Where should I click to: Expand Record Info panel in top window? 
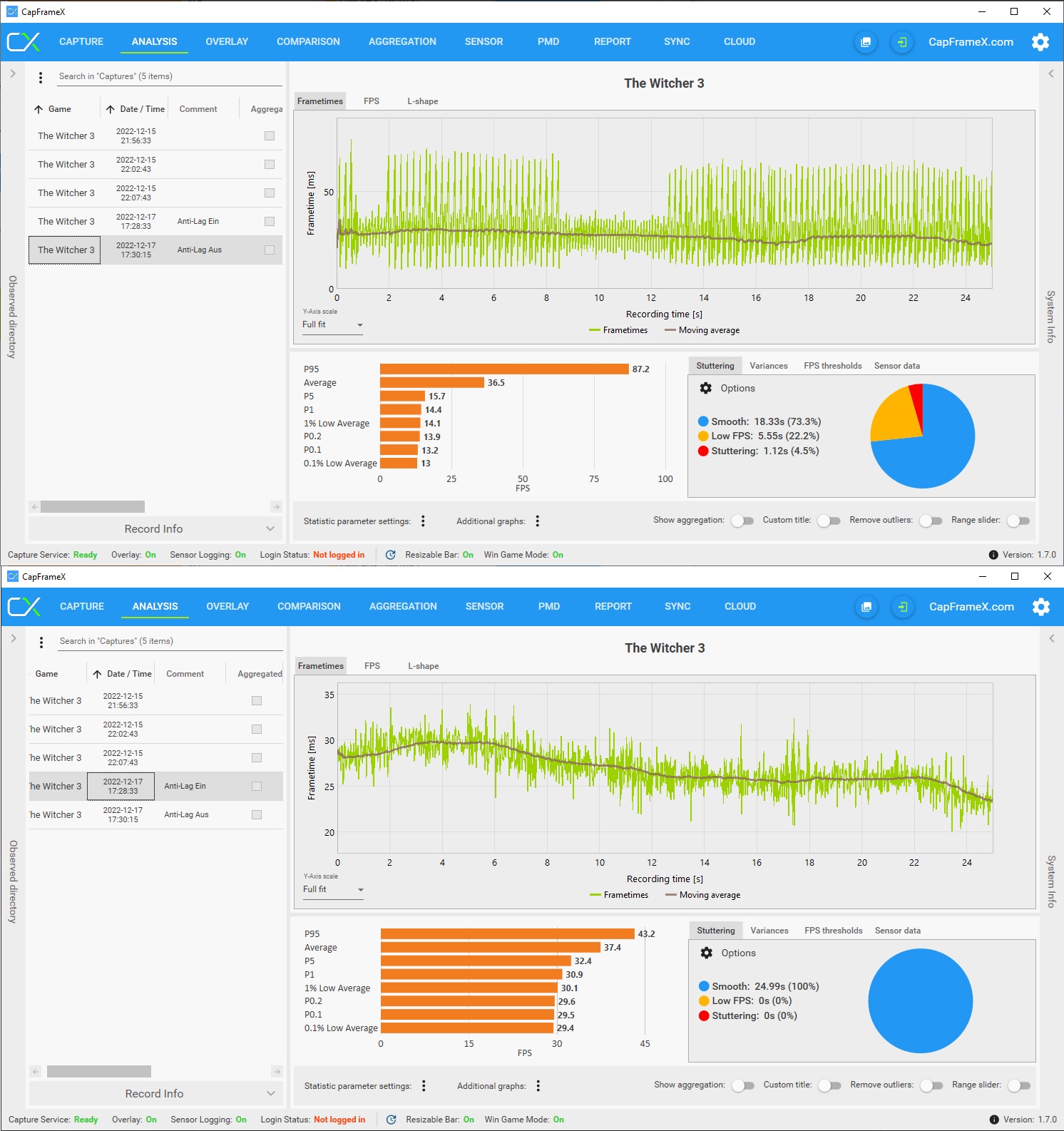(155, 528)
